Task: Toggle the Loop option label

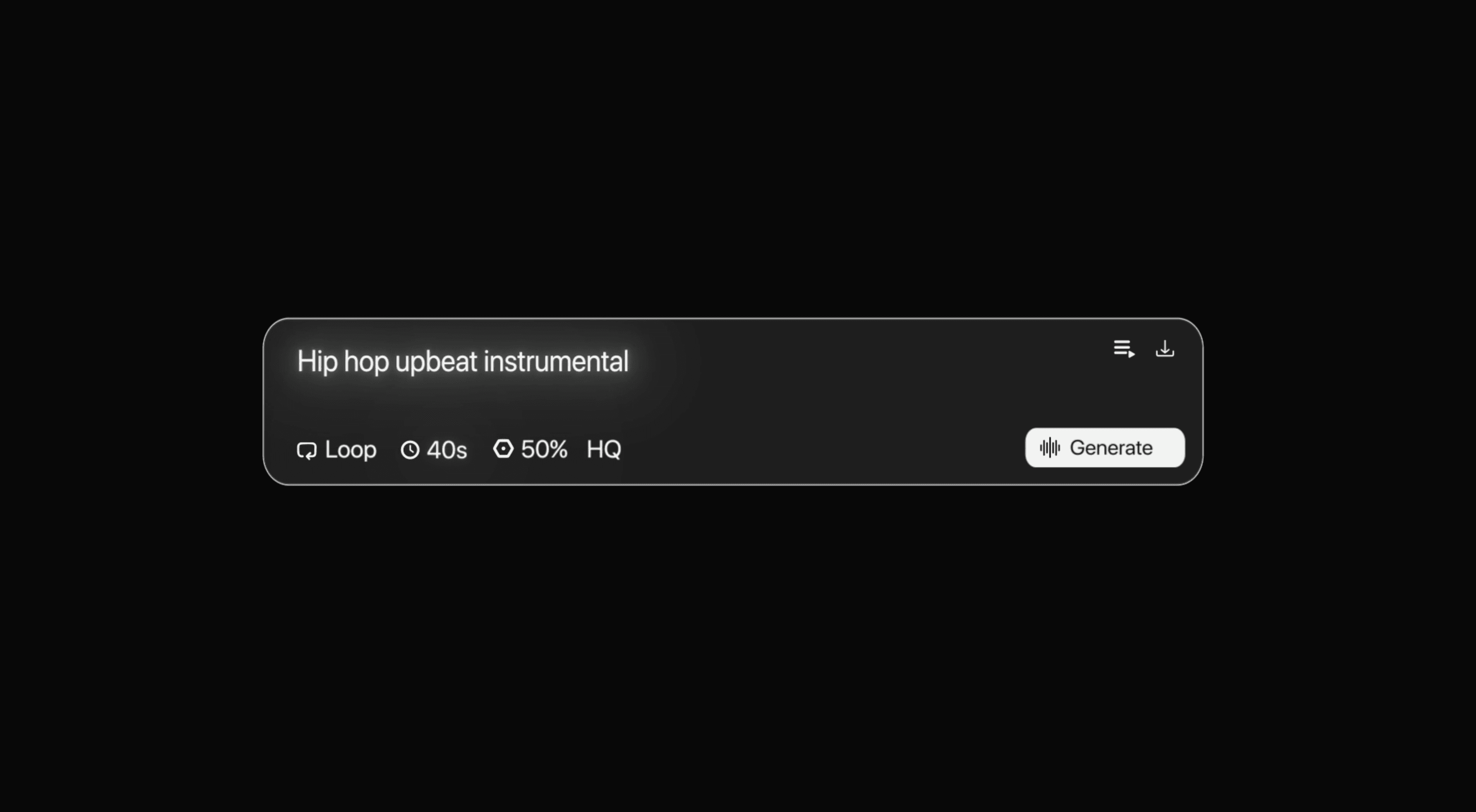Action: [x=351, y=449]
